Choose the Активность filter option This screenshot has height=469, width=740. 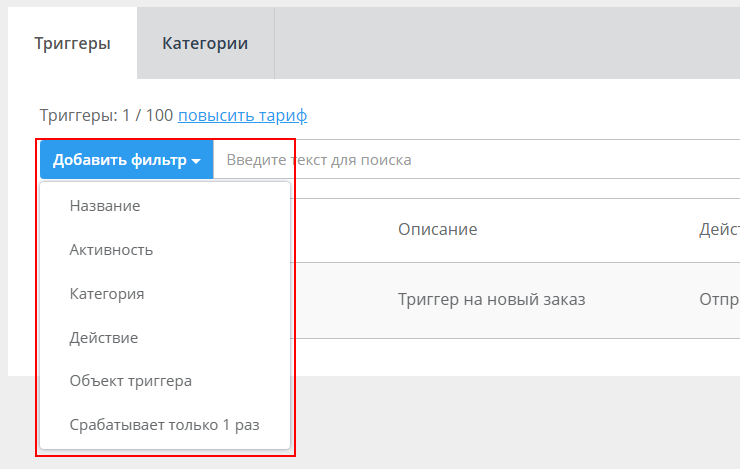pyautogui.click(x=165, y=250)
